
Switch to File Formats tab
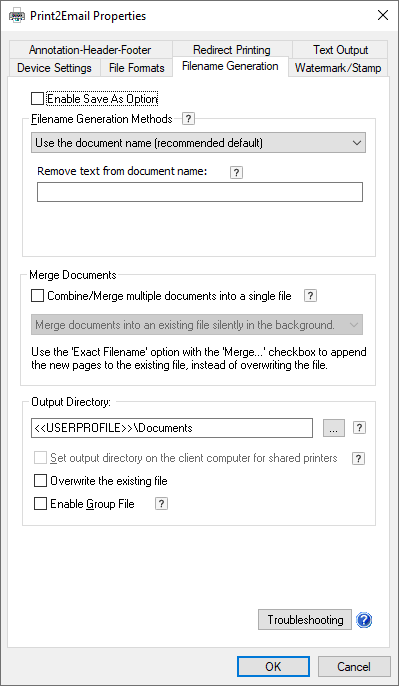point(136,68)
